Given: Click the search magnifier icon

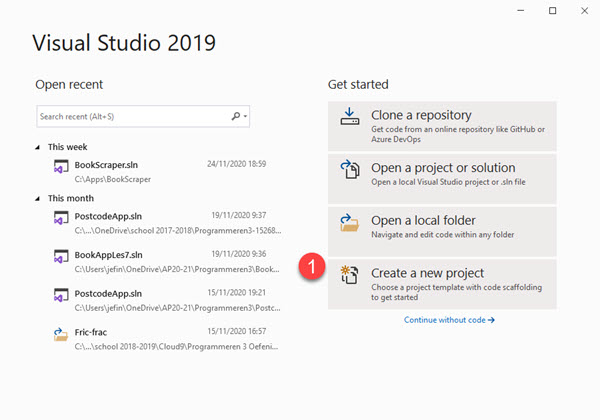Looking at the screenshot, I should [236, 116].
